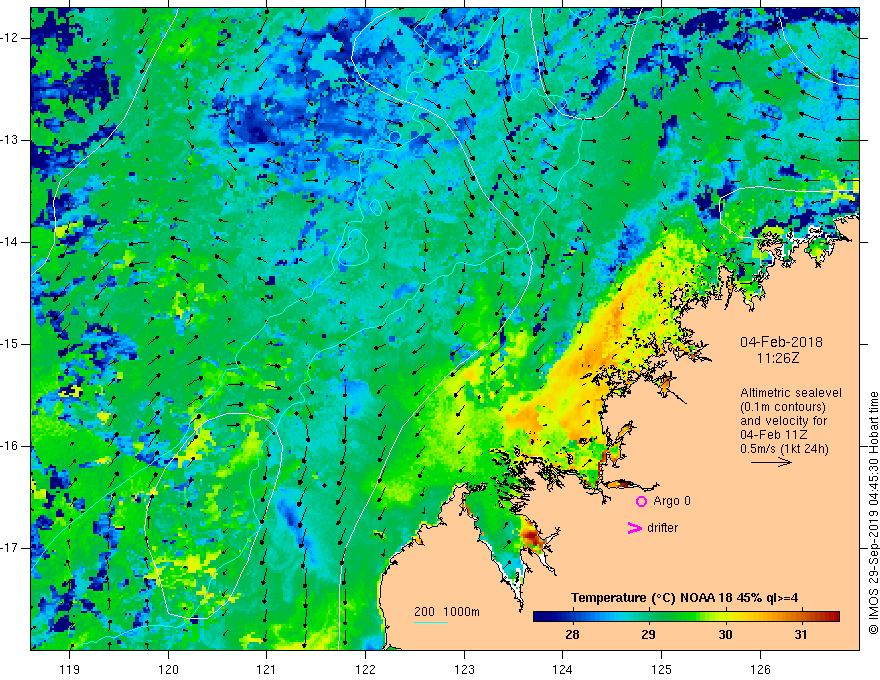The width and height of the screenshot is (880, 680).
Task: Click the 200 1000m depth label
Action: click(x=447, y=612)
